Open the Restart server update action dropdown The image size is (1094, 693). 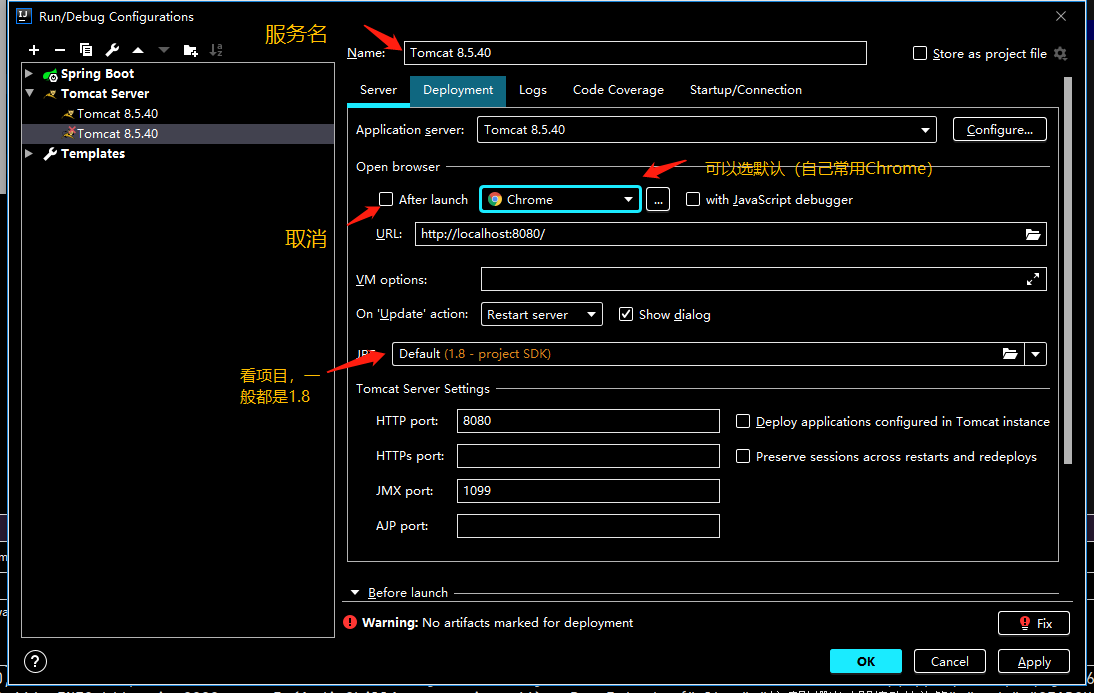click(541, 314)
